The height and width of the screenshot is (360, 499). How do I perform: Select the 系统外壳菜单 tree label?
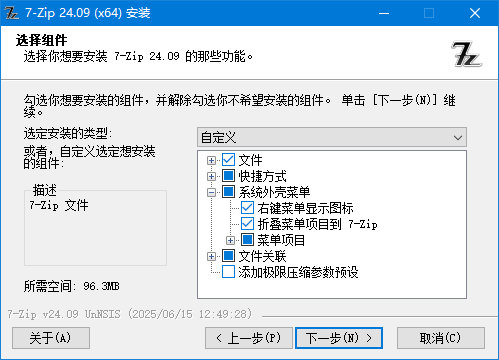274,192
